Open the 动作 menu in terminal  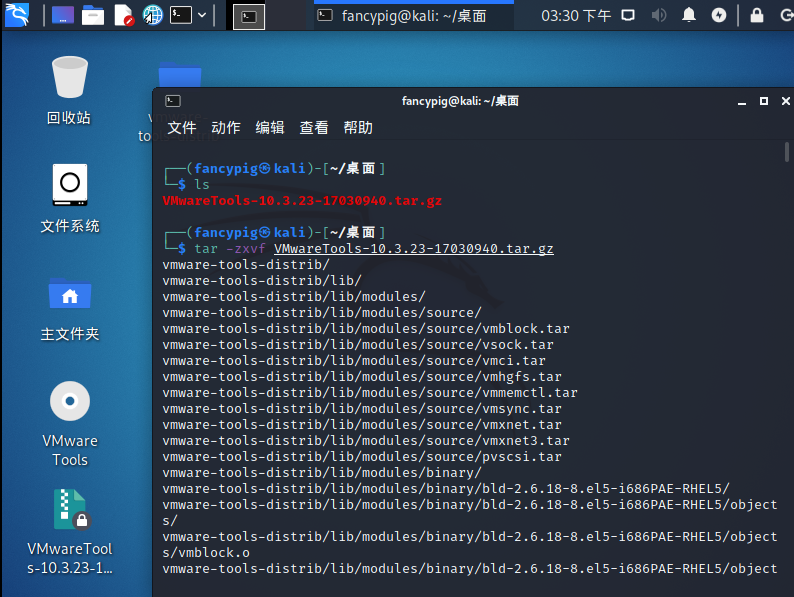(226, 128)
